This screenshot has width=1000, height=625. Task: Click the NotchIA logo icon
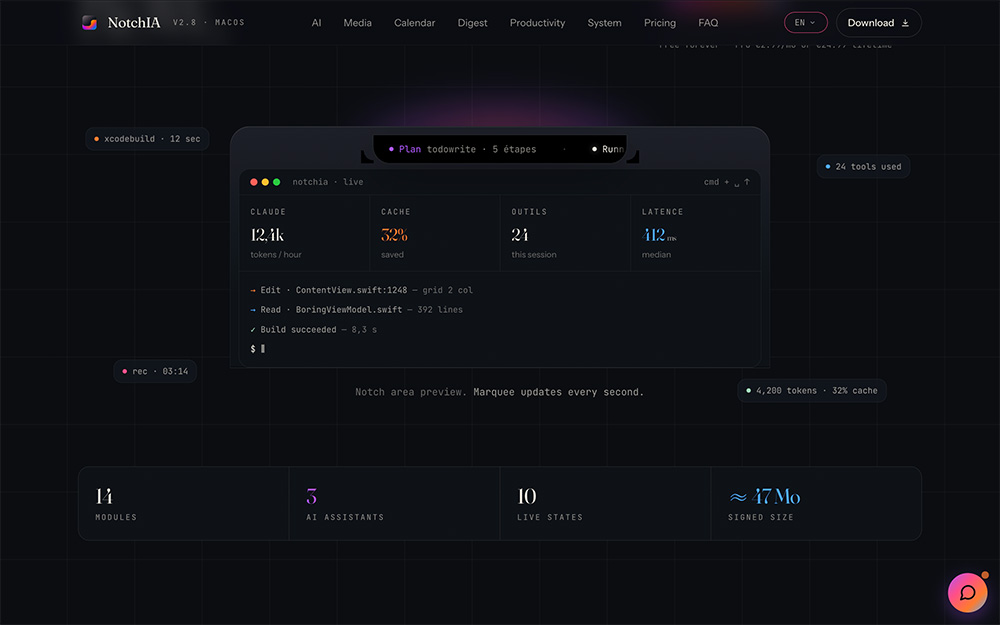point(89,23)
